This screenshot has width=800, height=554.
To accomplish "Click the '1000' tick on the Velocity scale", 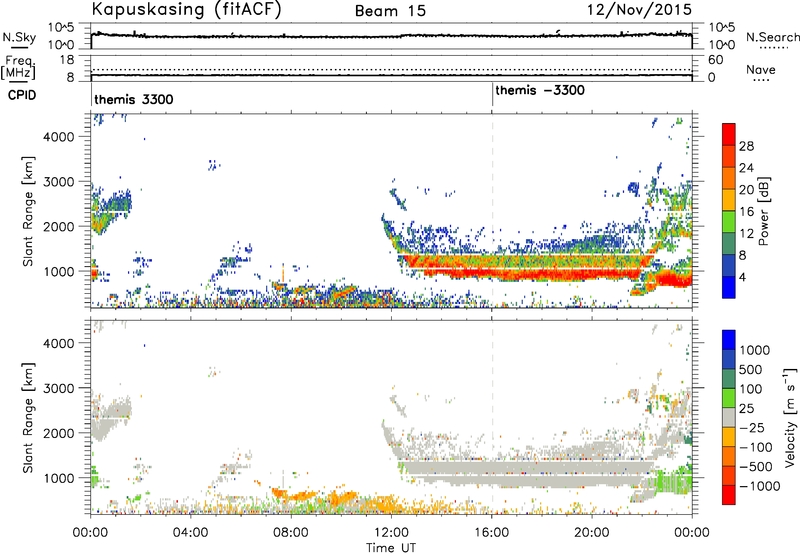I will click(754, 350).
